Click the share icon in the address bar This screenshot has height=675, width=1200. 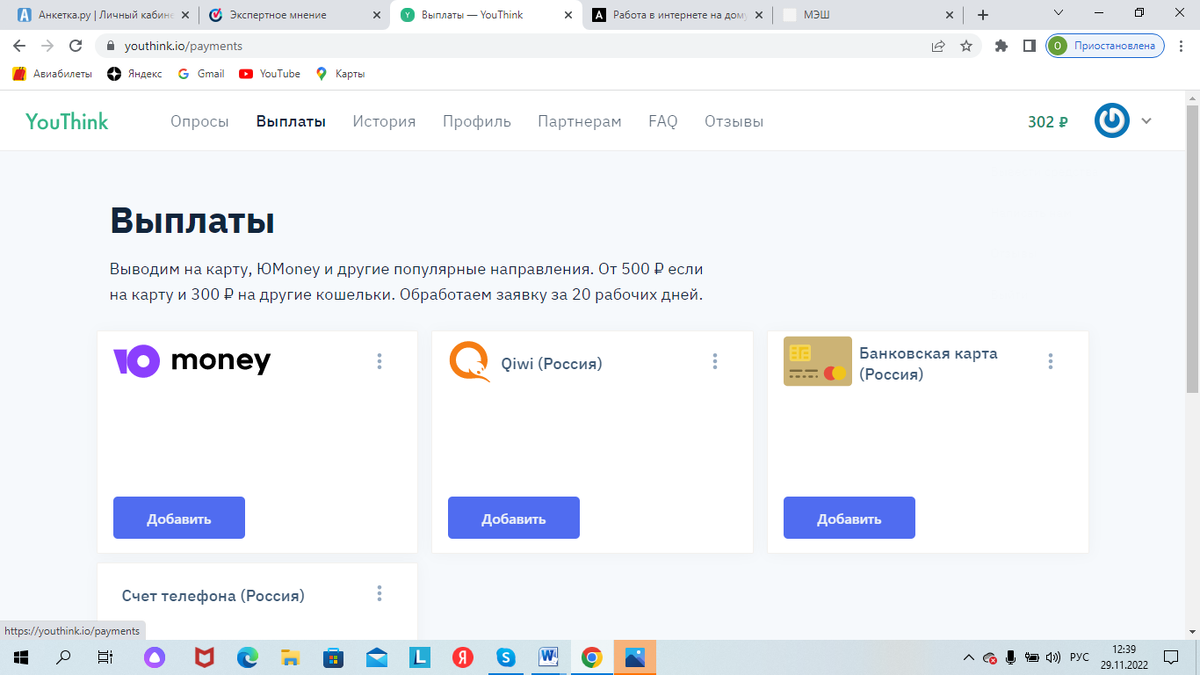coord(937,46)
